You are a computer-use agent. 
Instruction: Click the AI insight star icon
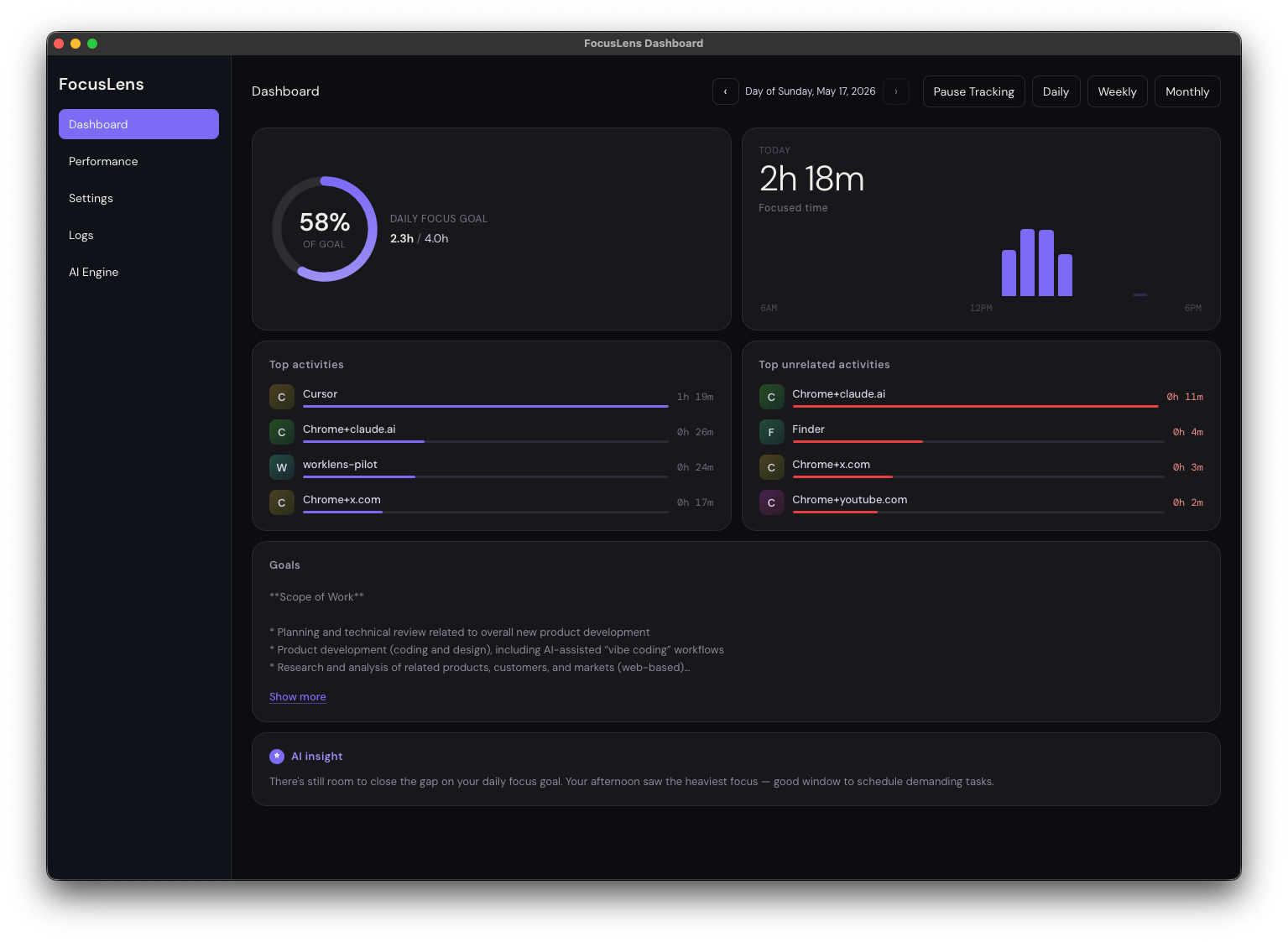277,757
